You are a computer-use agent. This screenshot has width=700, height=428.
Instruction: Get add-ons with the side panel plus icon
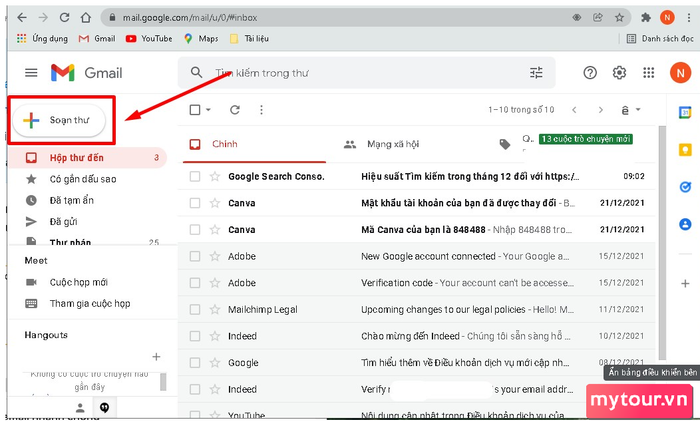pos(685,283)
